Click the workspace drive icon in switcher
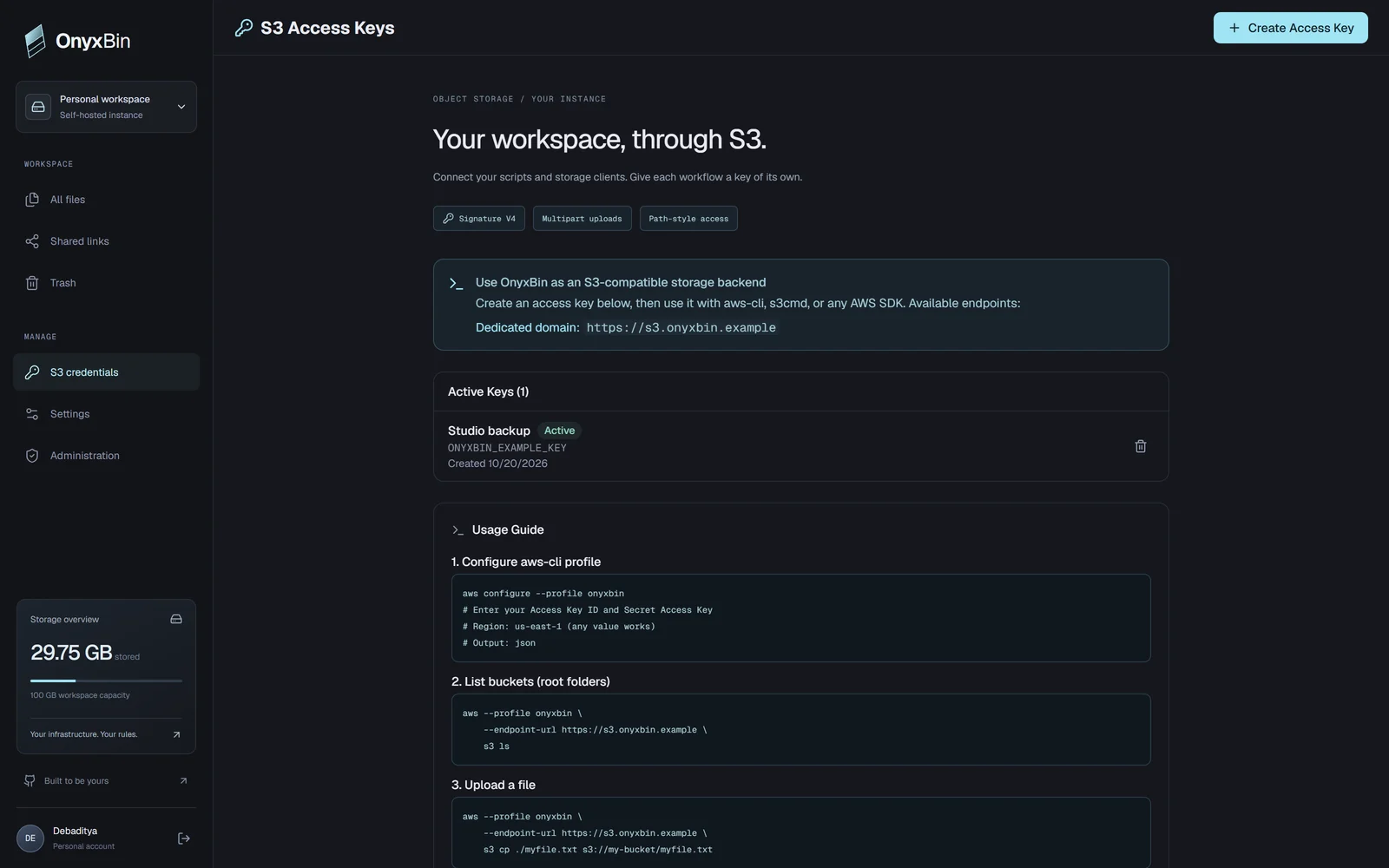Screen dimensions: 1389x868 38,107
